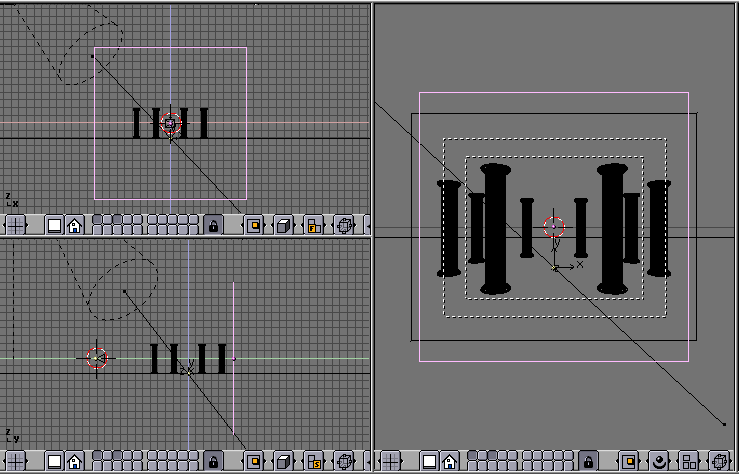Select the tallest left column in camera view

tap(495, 228)
